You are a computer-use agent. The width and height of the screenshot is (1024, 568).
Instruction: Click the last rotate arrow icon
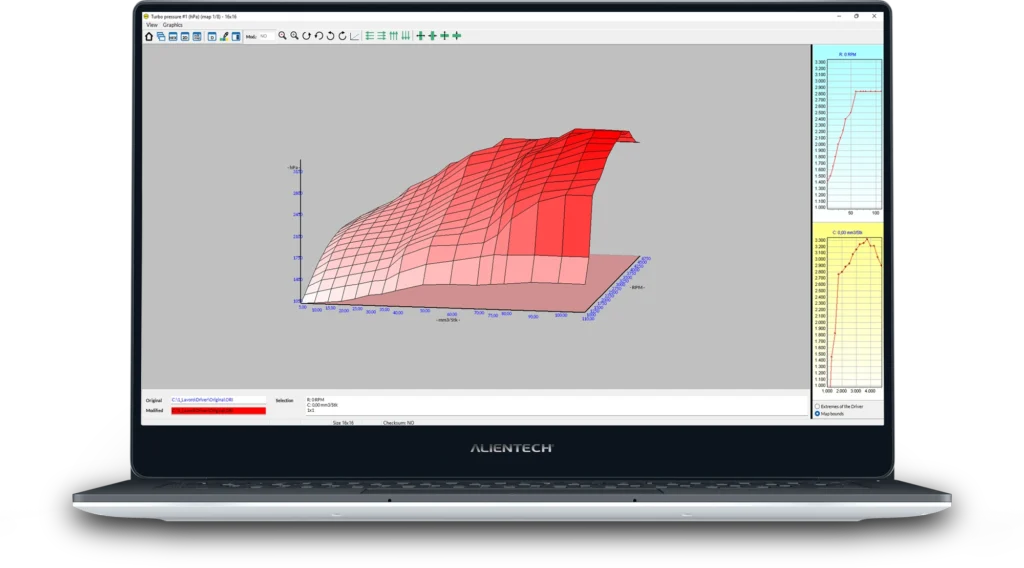(x=342, y=36)
